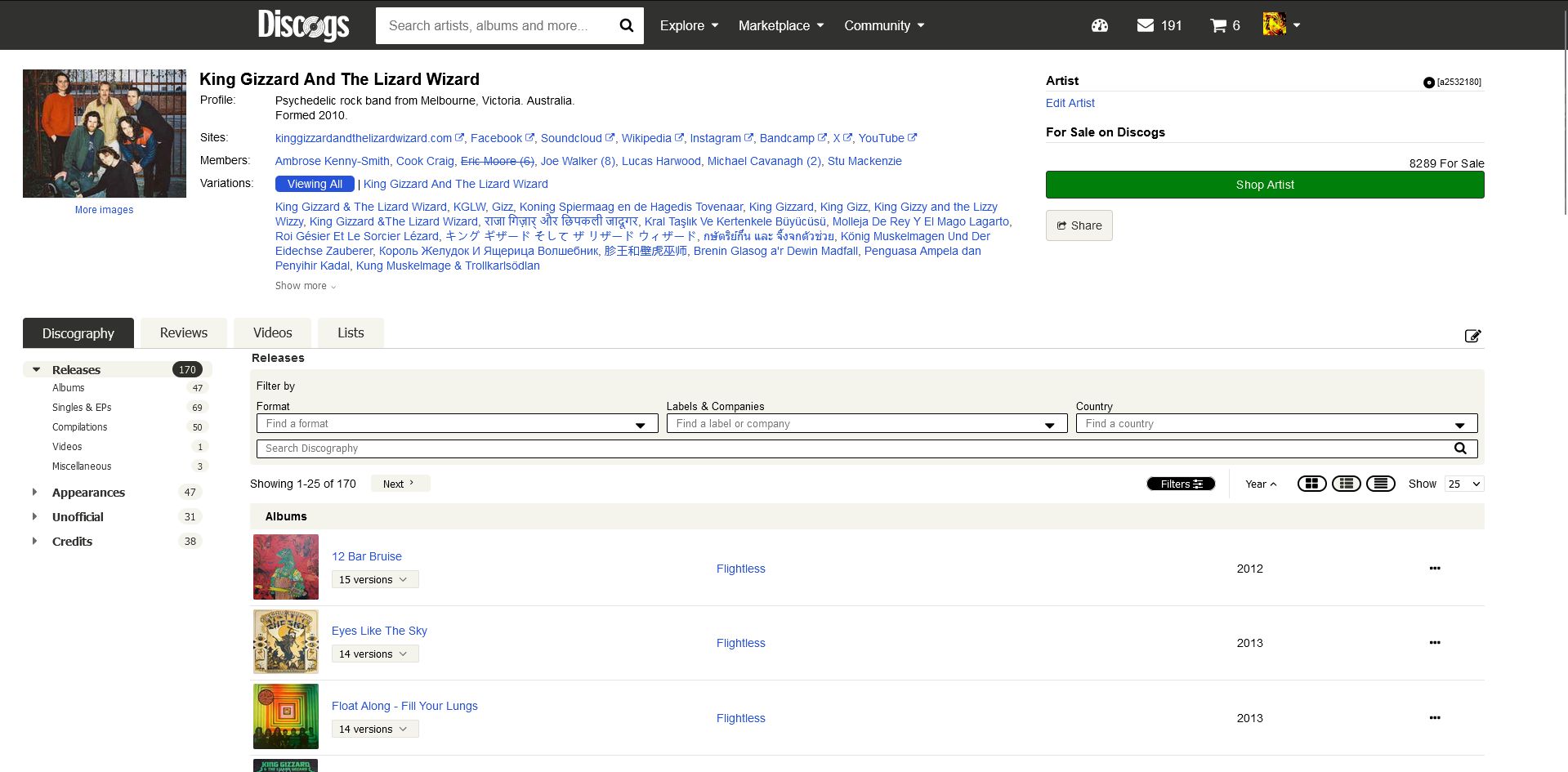Open the user avatar menu
Image resolution: width=1568 pixels, height=772 pixels.
tap(1281, 25)
